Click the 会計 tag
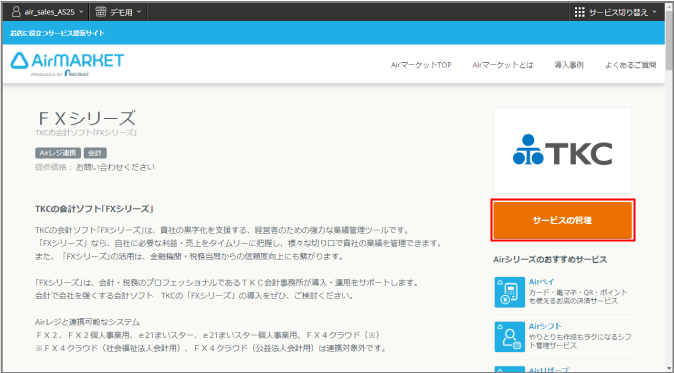The height and width of the screenshot is (373, 674). pyautogui.click(x=95, y=153)
